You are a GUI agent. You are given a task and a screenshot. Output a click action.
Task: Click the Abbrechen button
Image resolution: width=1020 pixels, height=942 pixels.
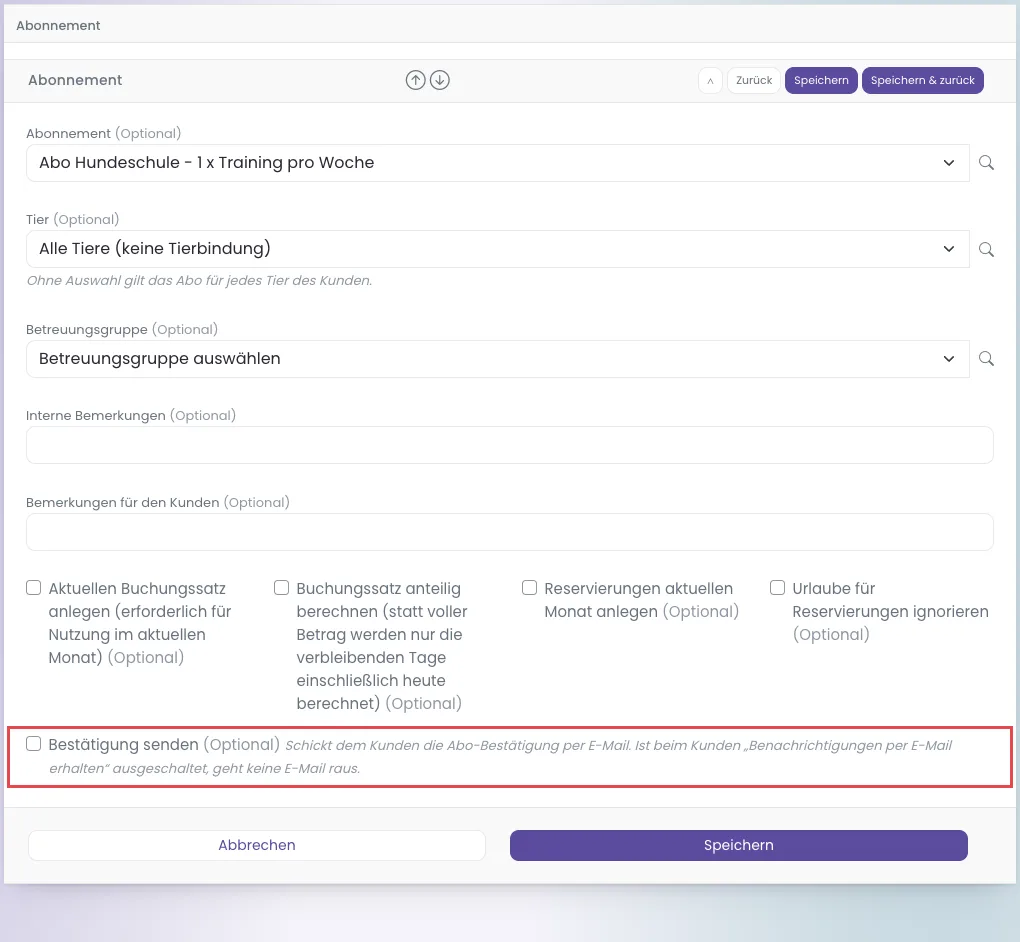click(257, 845)
